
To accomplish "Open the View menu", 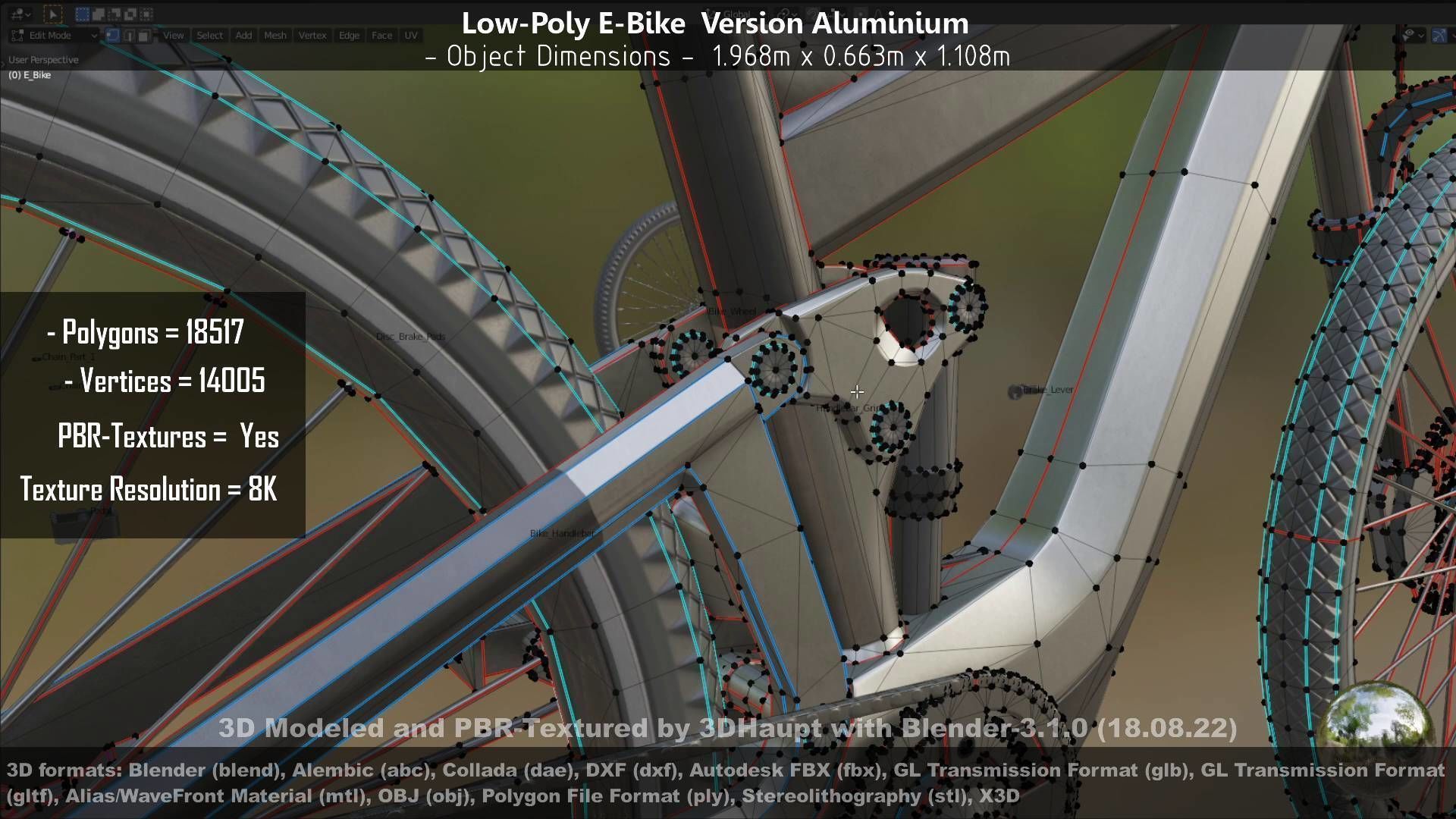I will coord(174,36).
